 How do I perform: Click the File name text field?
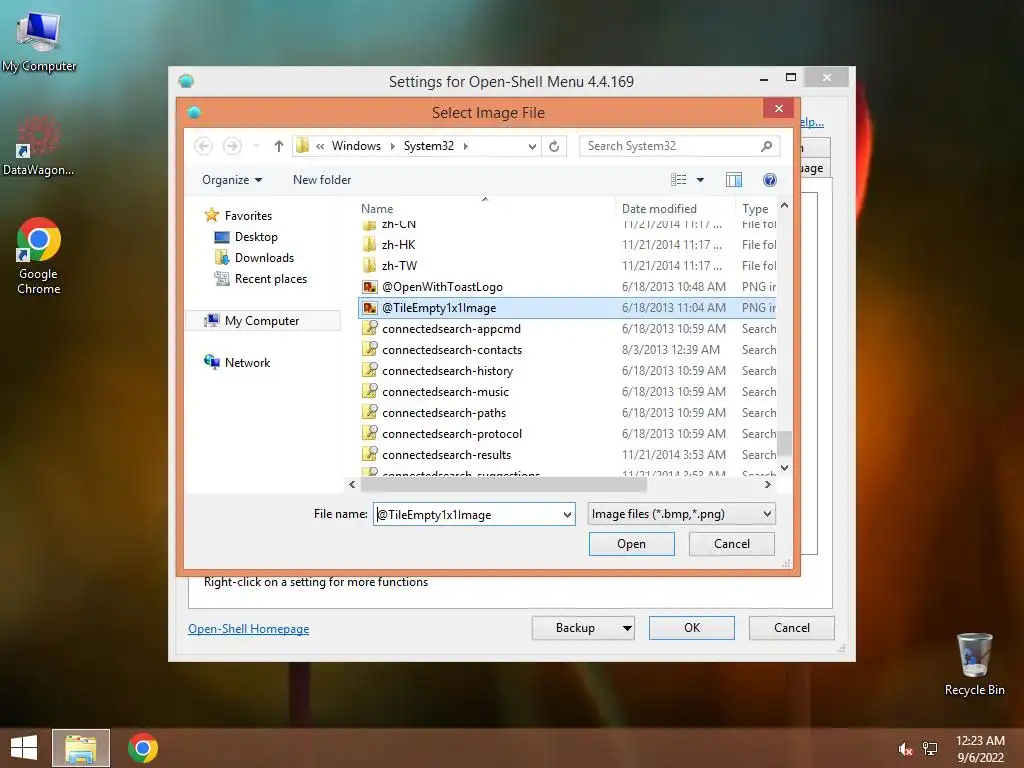click(467, 515)
